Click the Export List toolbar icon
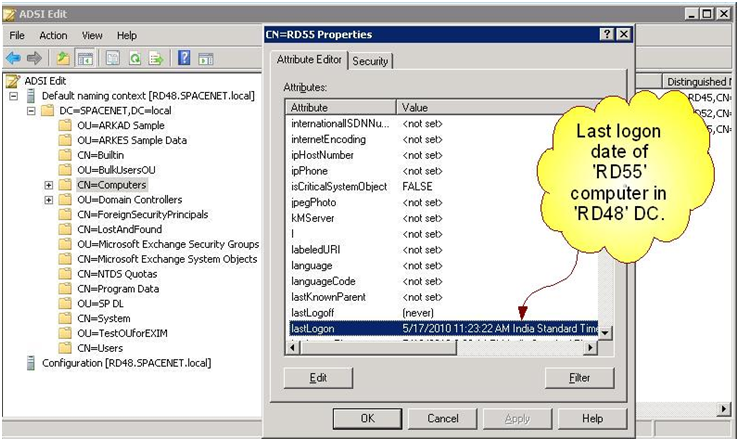 pos(156,58)
